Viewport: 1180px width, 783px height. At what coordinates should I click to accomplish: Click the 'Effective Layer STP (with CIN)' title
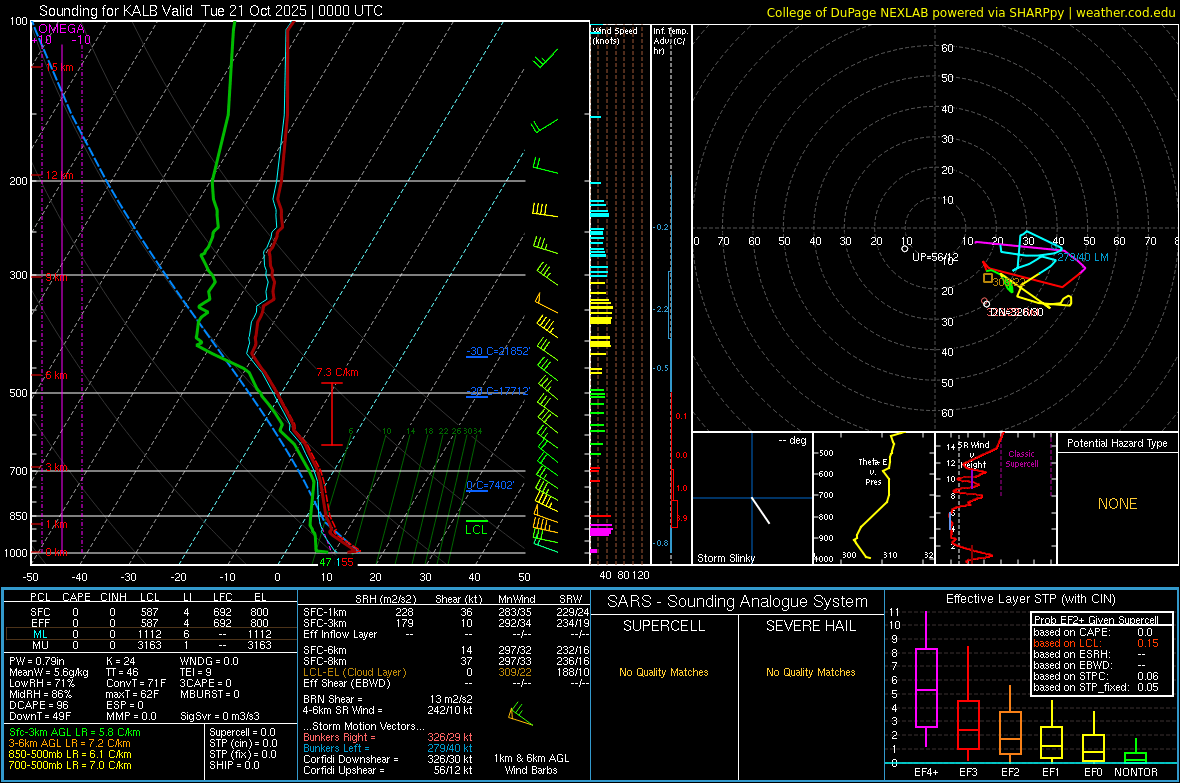click(x=1031, y=599)
